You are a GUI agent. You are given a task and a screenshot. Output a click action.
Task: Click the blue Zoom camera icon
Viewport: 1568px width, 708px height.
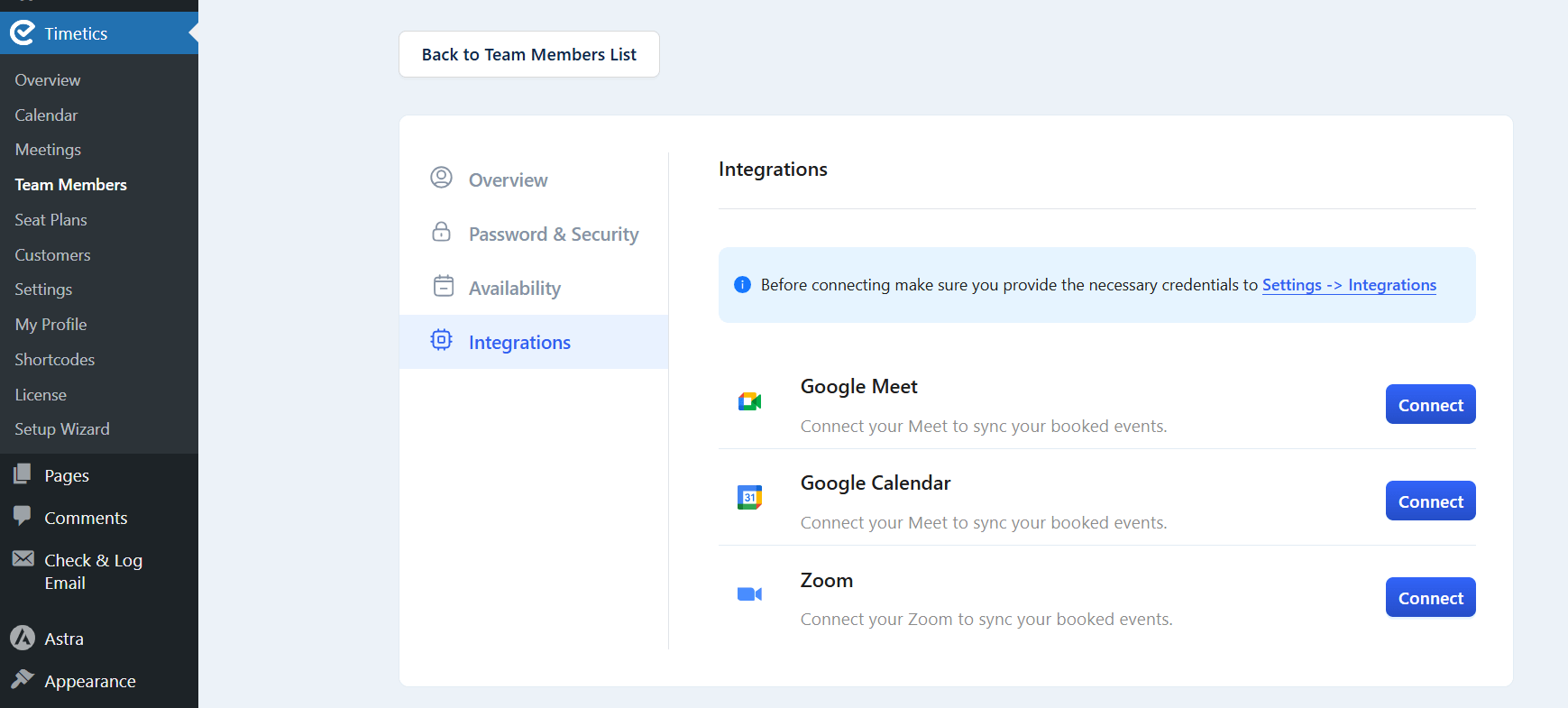tap(749, 593)
